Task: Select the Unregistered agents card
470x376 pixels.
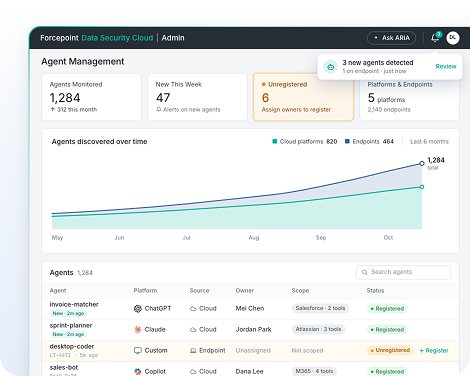Action: pos(303,97)
